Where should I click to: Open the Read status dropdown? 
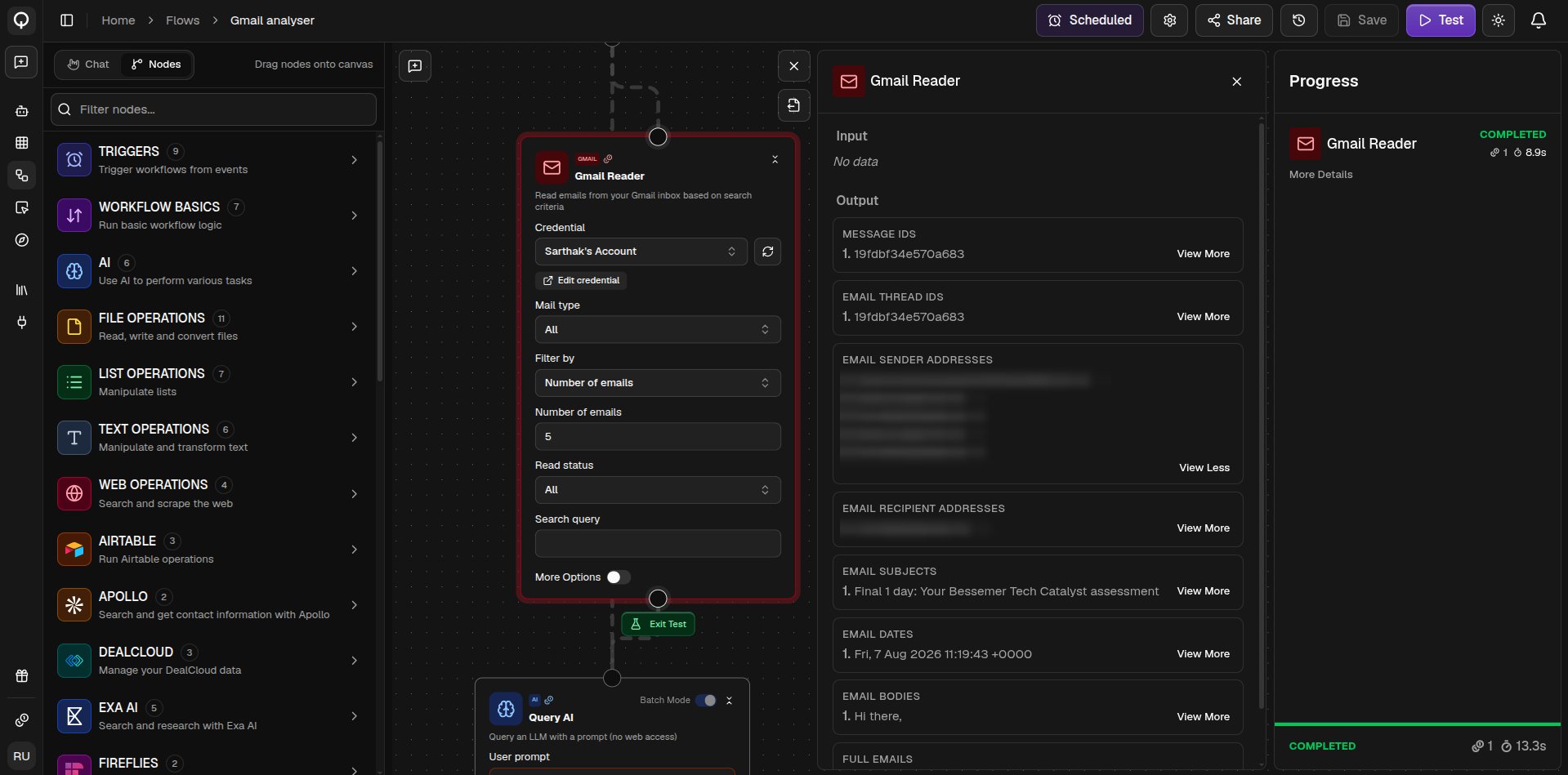point(658,490)
